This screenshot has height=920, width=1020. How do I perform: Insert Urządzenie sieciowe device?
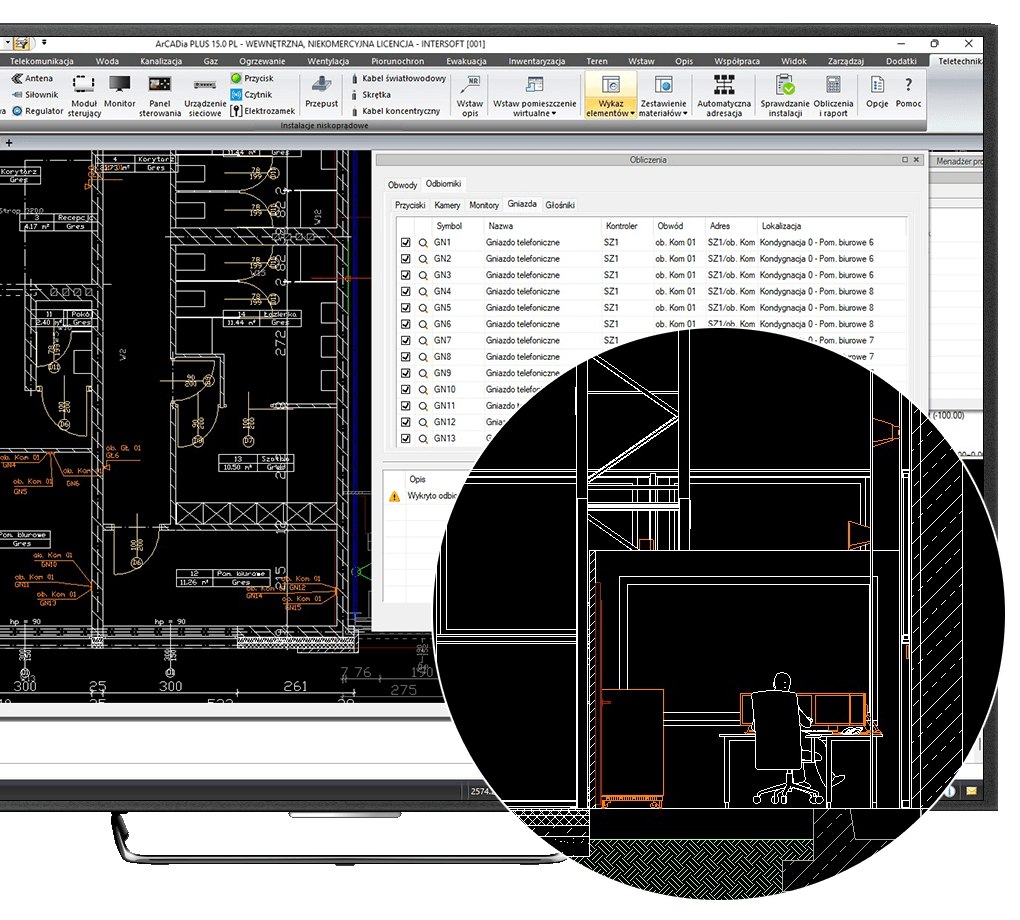205,95
